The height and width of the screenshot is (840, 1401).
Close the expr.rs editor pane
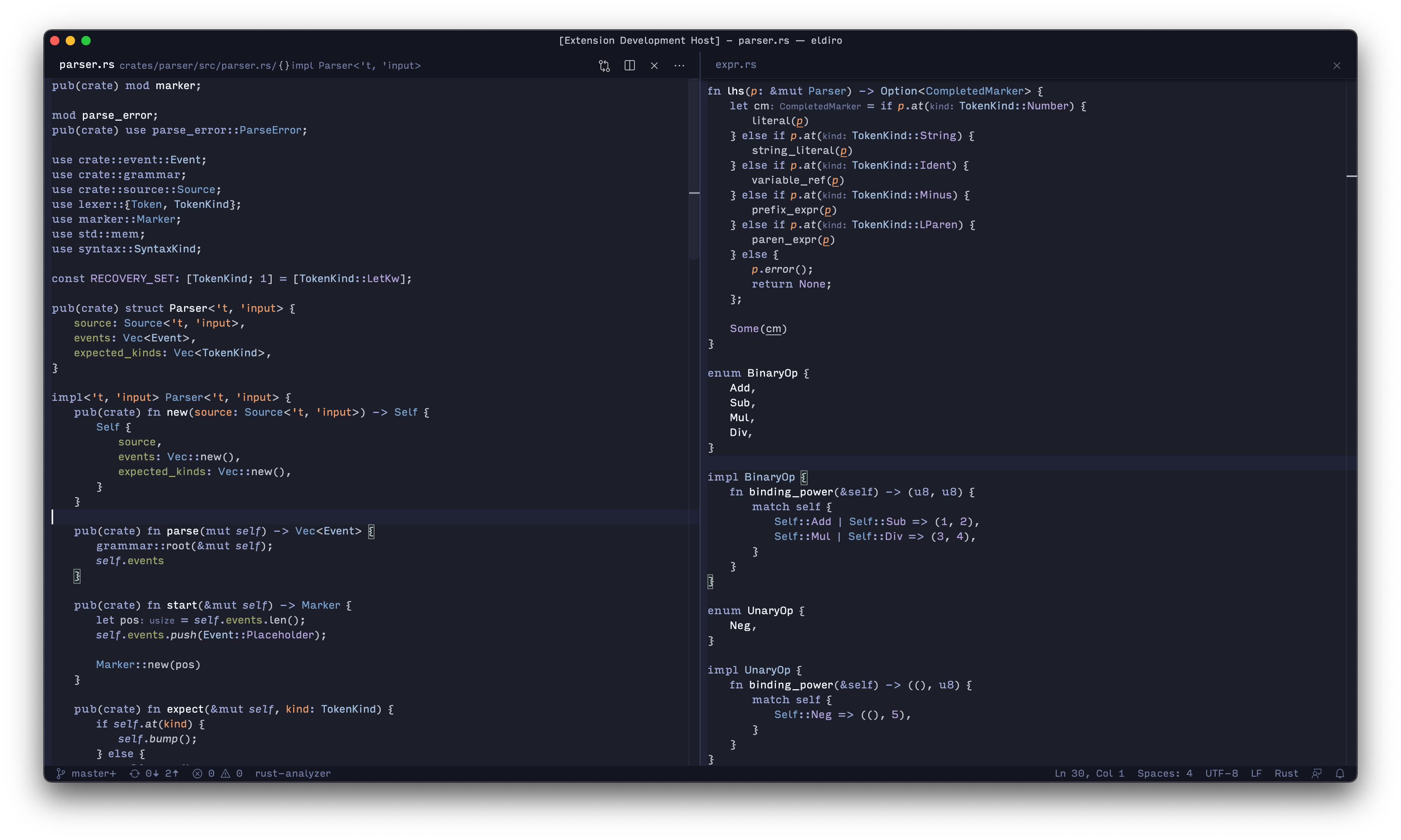[1337, 66]
